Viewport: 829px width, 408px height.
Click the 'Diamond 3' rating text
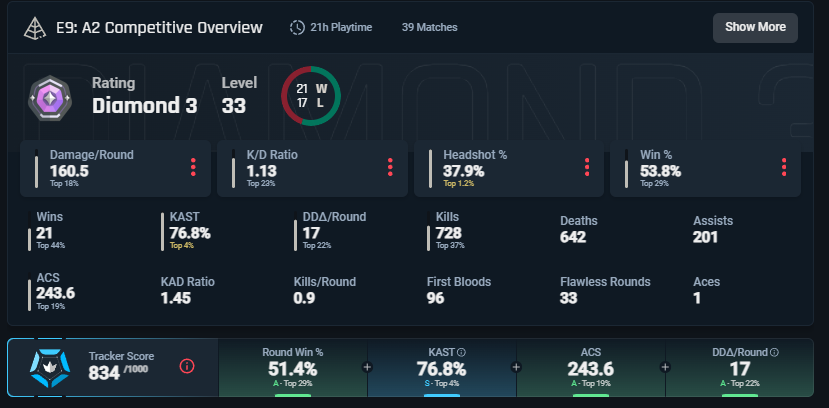(145, 106)
